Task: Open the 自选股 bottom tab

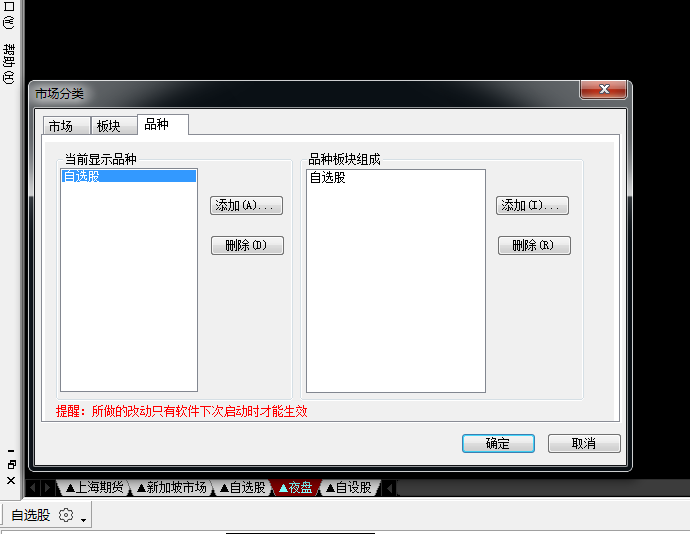Action: pyautogui.click(x=242, y=487)
